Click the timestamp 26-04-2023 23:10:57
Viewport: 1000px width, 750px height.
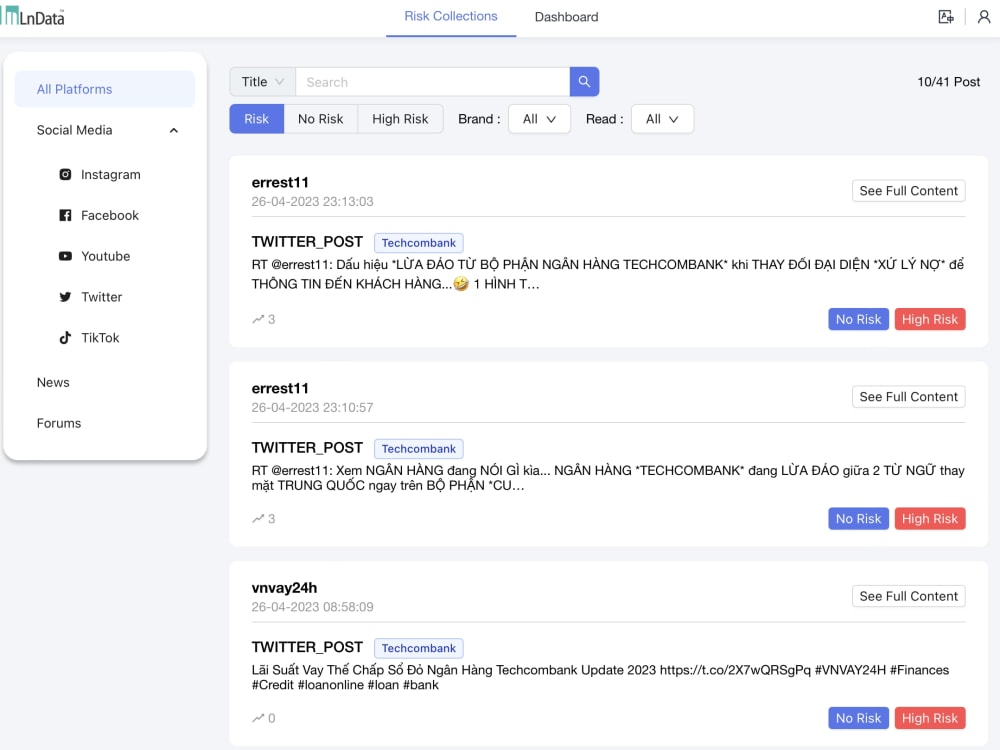pos(312,408)
